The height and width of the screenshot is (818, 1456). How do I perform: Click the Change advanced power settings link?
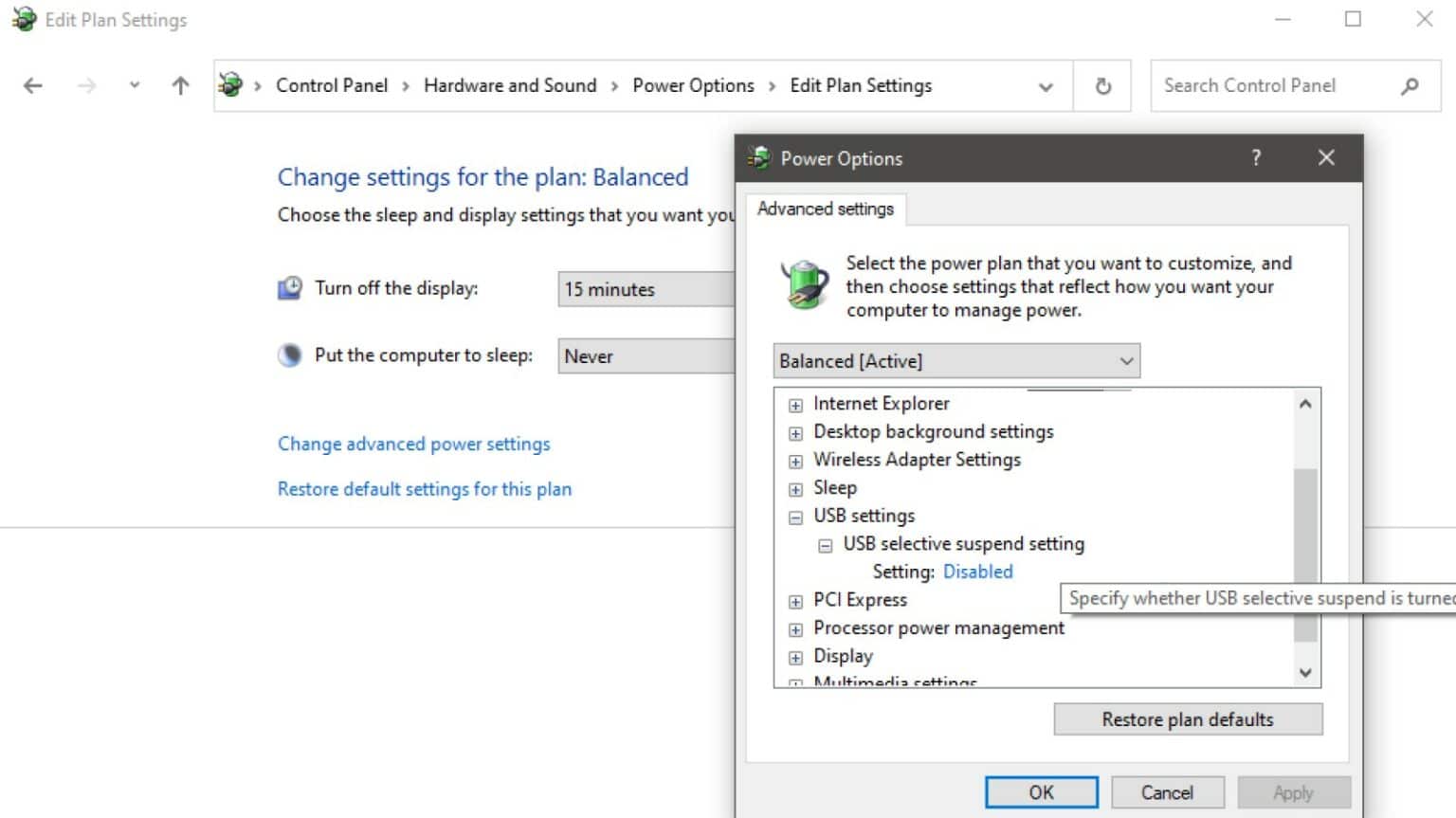click(413, 444)
